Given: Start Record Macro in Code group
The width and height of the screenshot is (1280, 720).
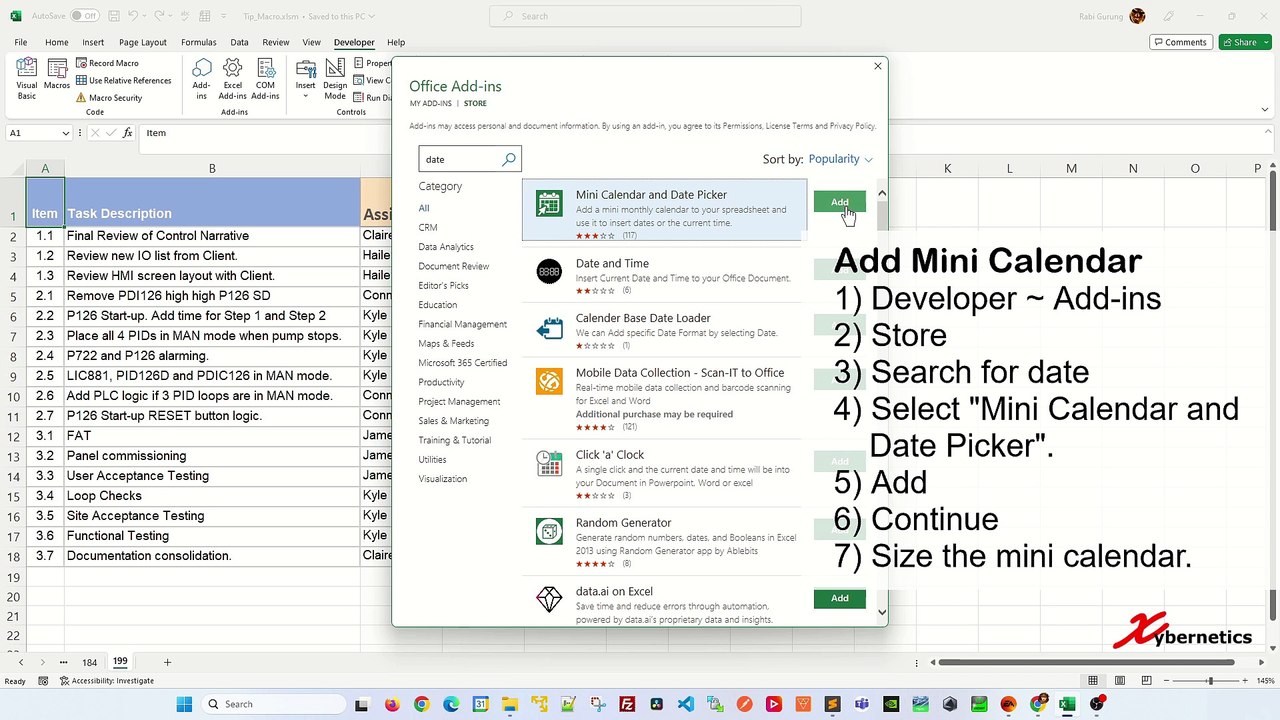Looking at the screenshot, I should (x=107, y=63).
